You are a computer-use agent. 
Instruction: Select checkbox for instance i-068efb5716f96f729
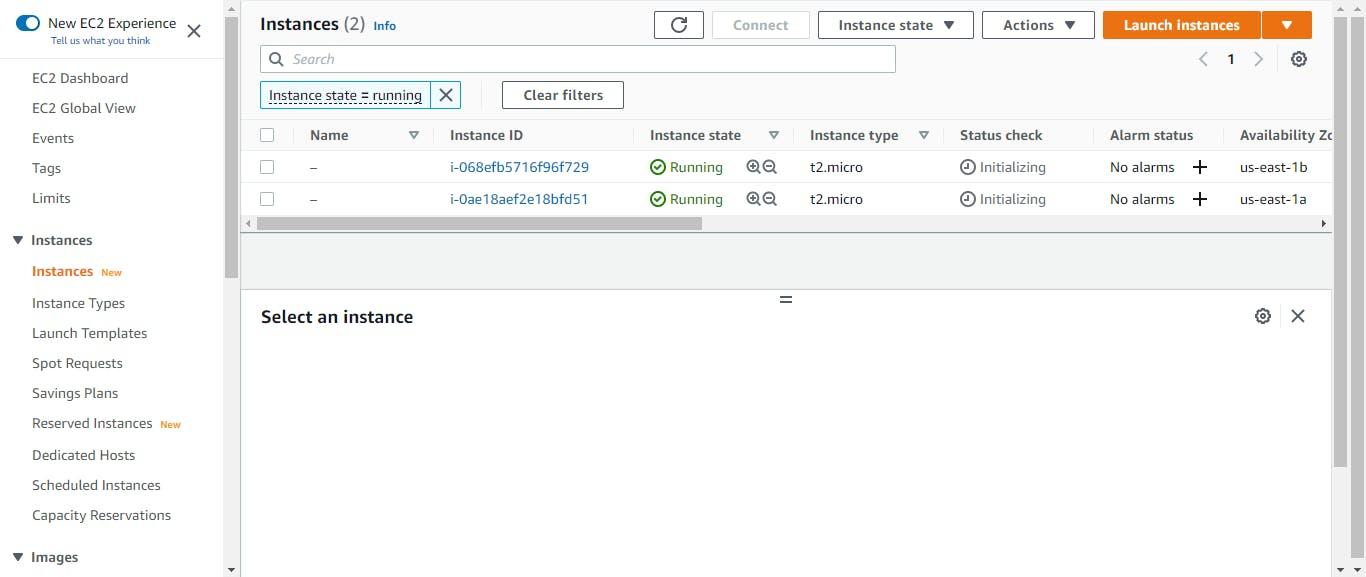click(x=267, y=167)
